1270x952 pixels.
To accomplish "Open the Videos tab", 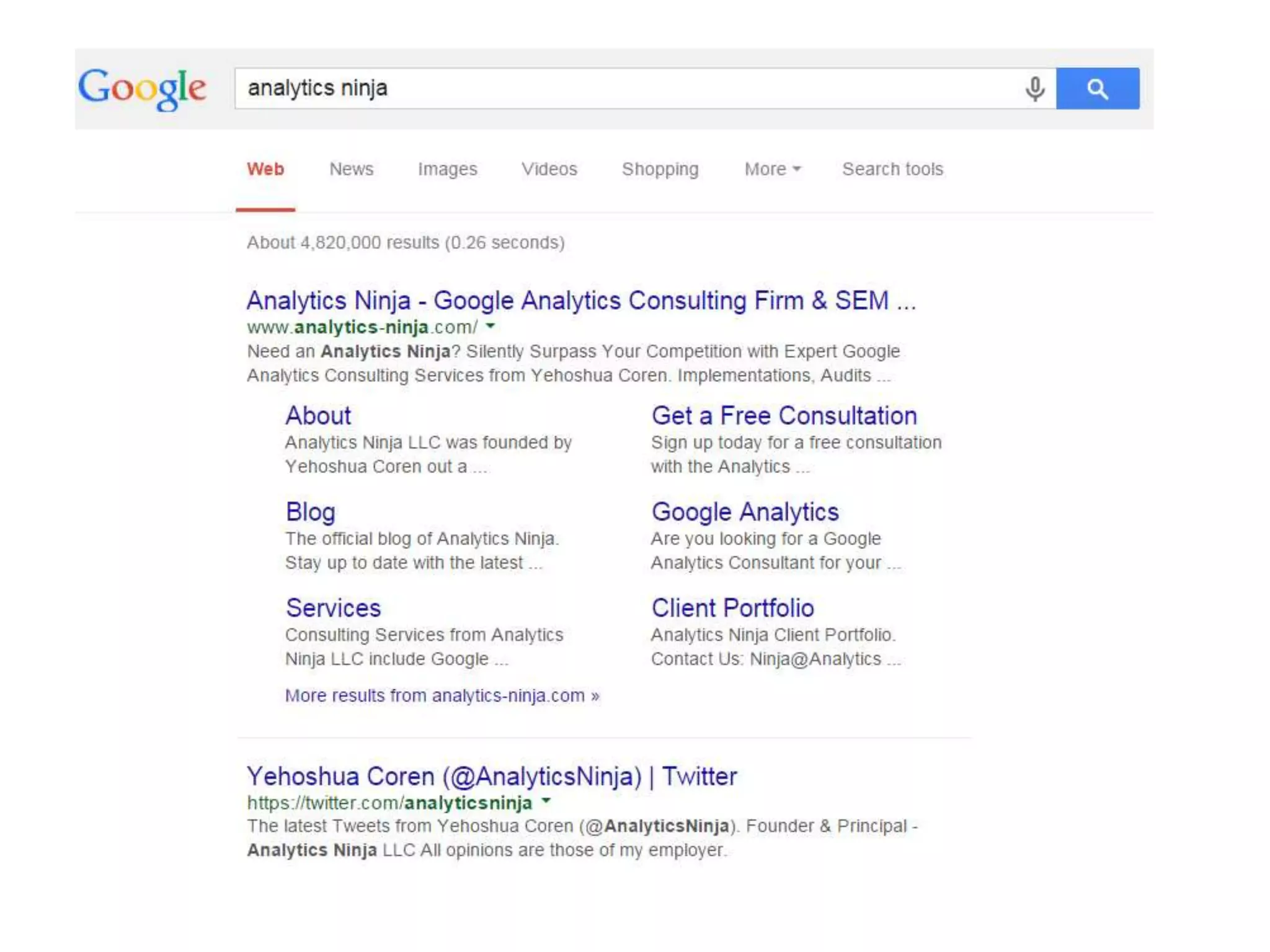I will [549, 169].
